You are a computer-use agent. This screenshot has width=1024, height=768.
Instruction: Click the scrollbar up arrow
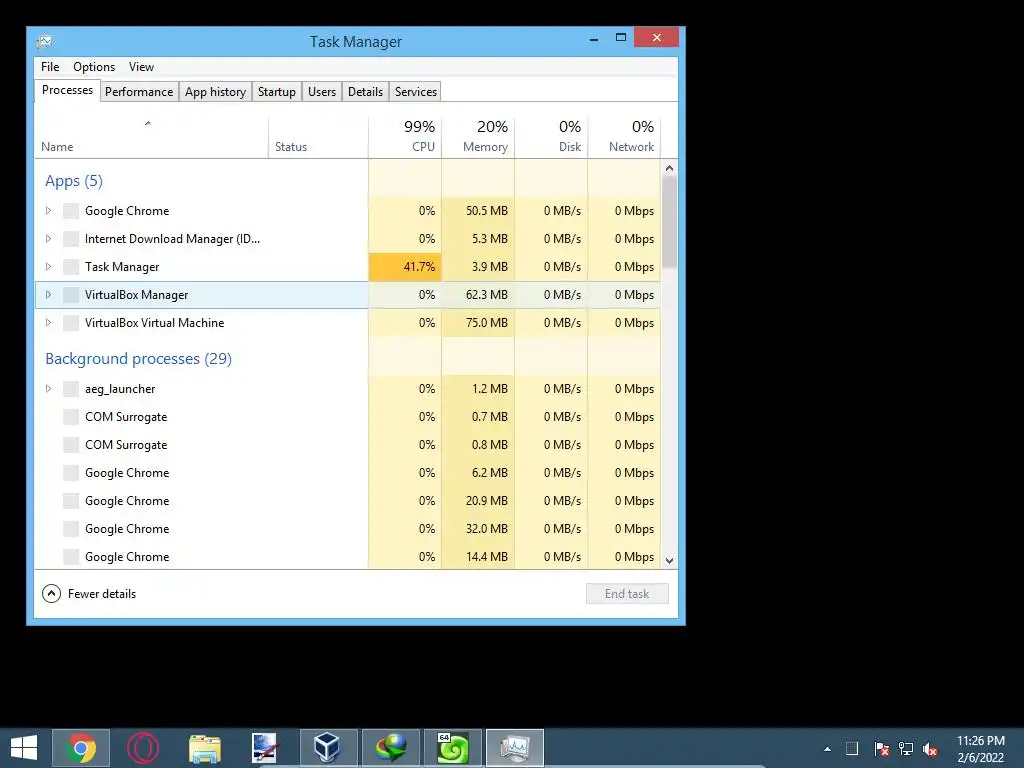[x=669, y=168]
